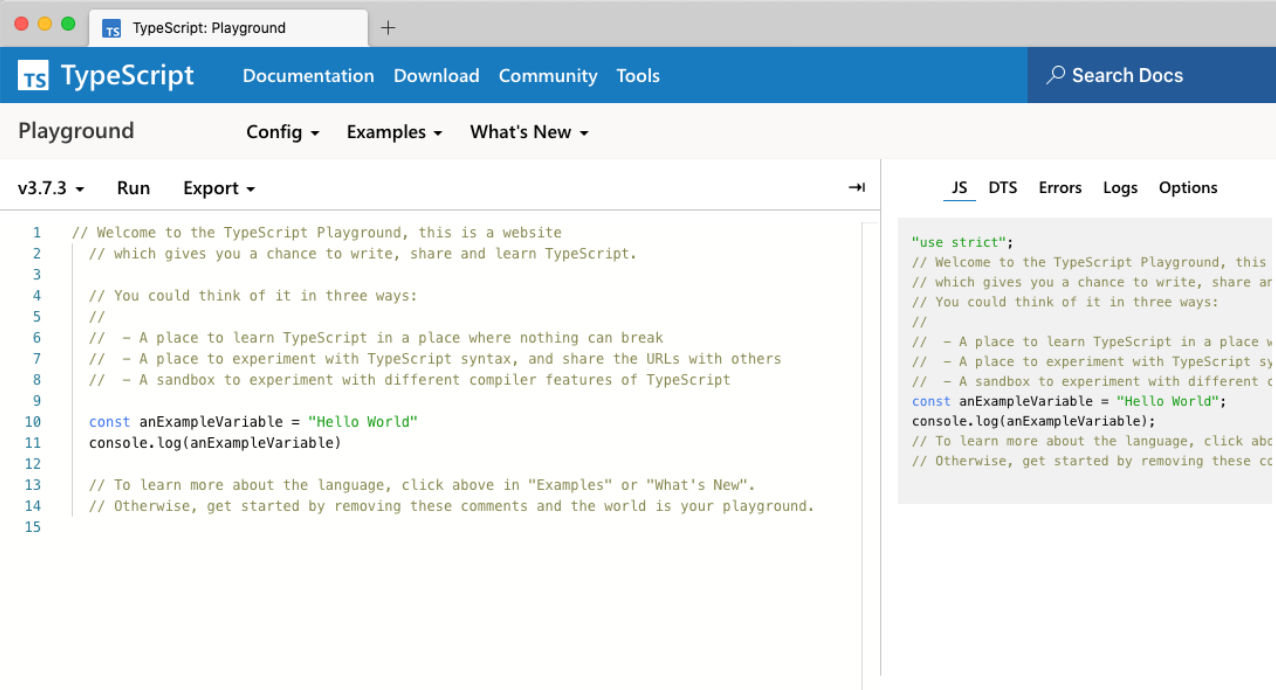
Task: Switch to the JS output tab
Action: [959, 187]
